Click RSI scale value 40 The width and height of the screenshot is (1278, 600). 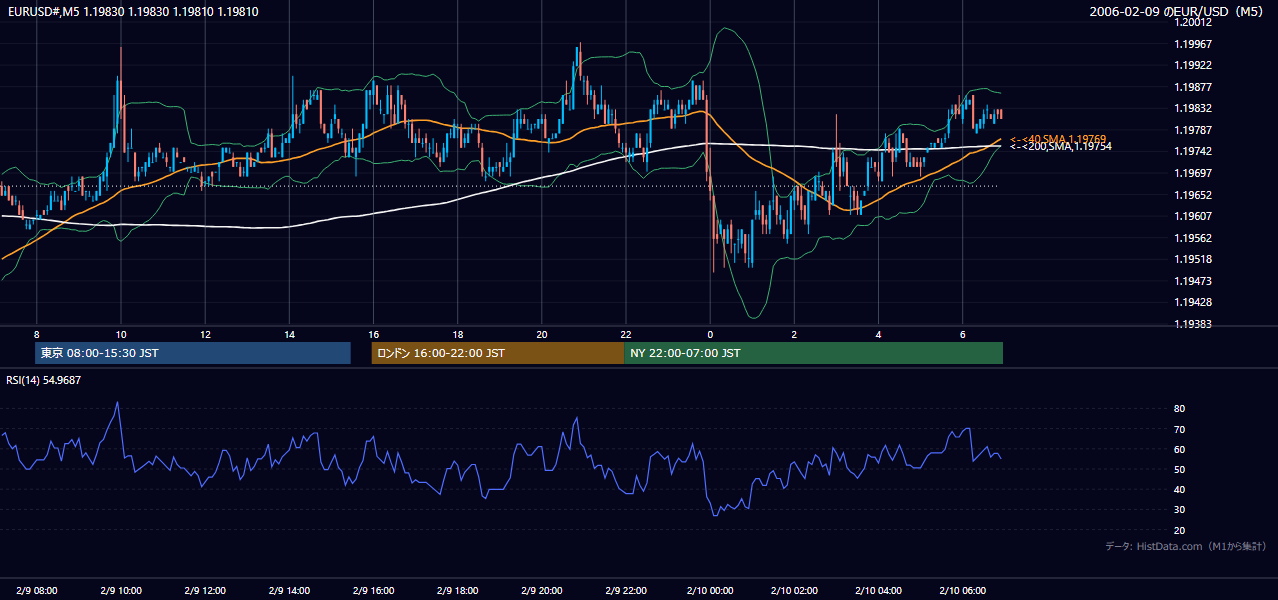click(x=1180, y=489)
